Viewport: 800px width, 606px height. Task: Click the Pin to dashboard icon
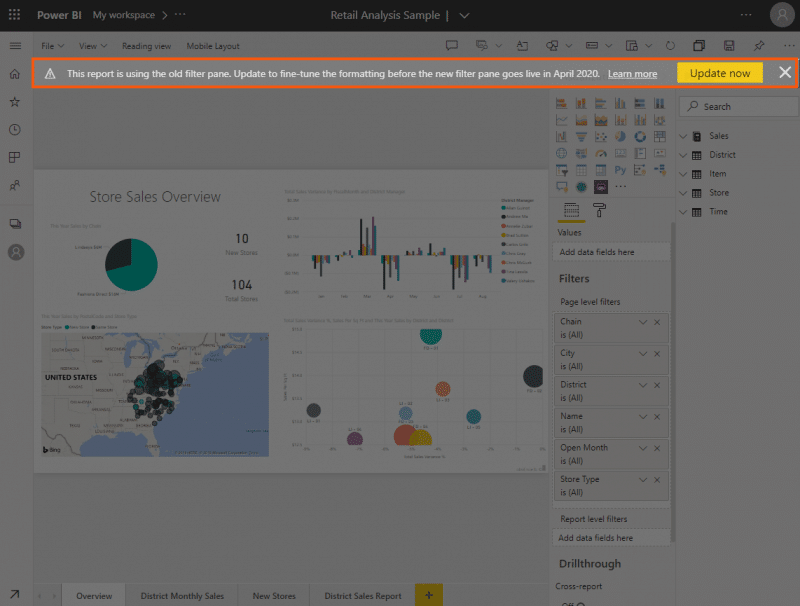coord(759,46)
